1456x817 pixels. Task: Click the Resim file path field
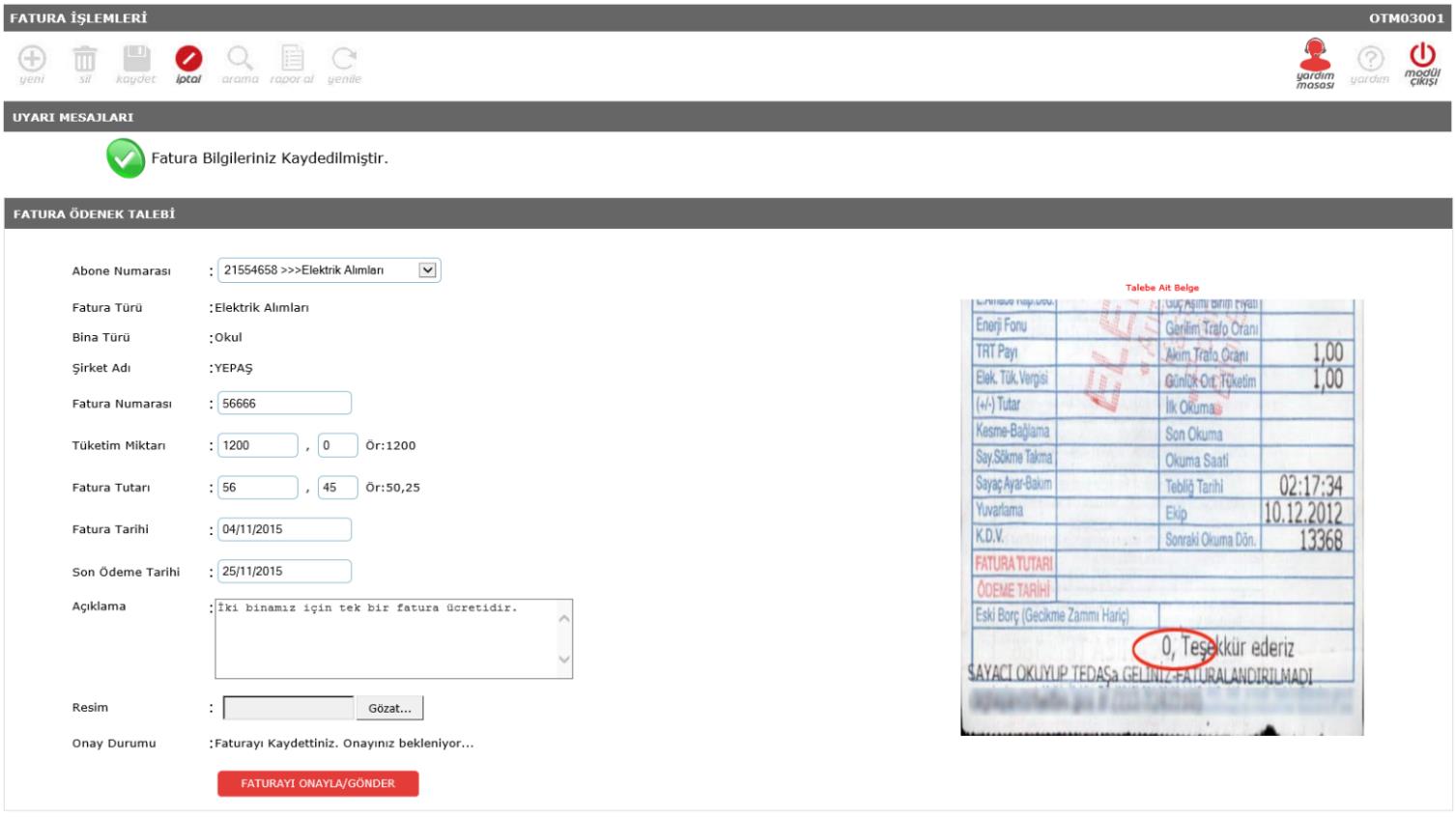tap(289, 708)
